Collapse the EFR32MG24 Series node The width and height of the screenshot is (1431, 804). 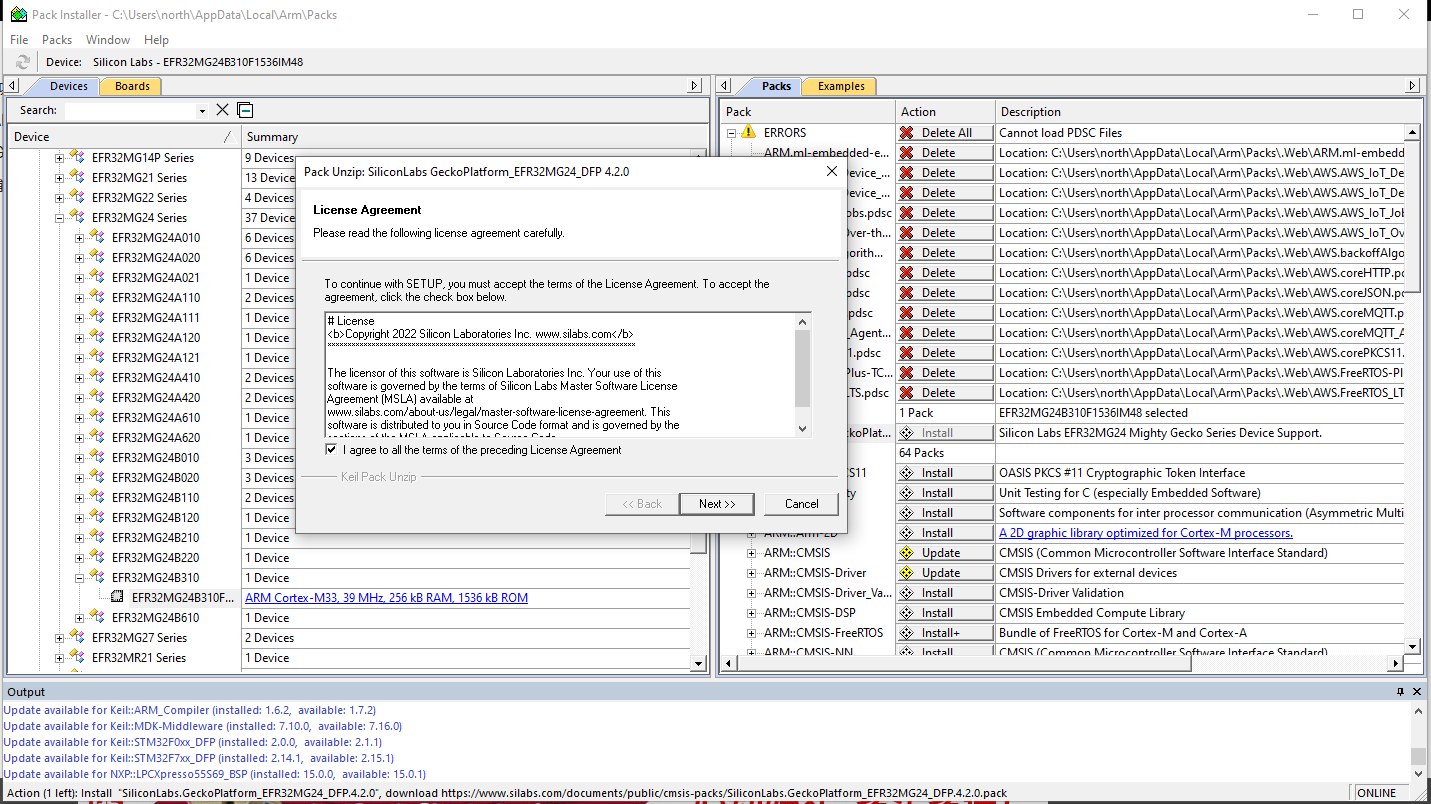60,218
